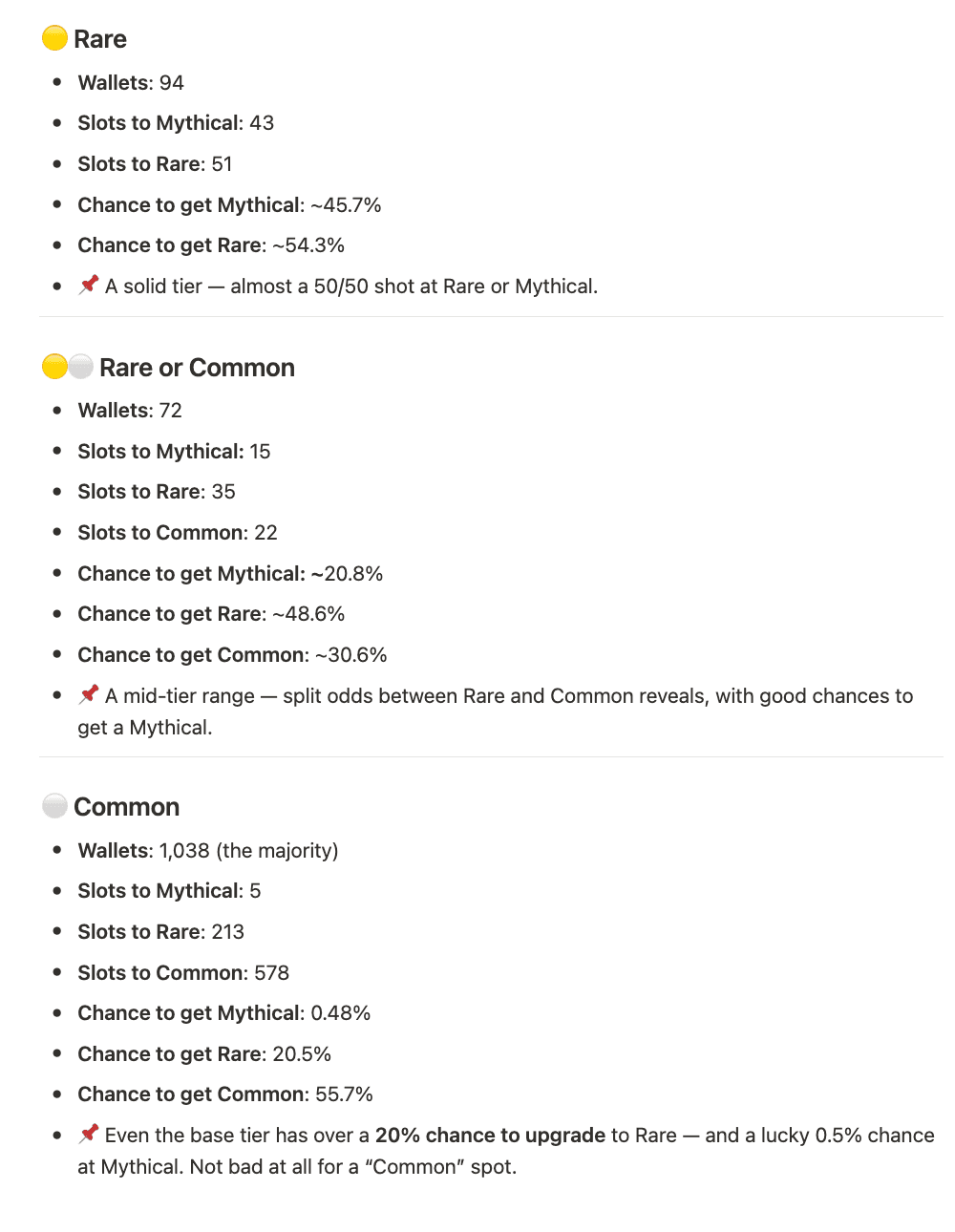Click 'Slots to Common: 578' line
Image resolution: width=955 pixels, height=1232 pixels.
pyautogui.click(x=183, y=973)
